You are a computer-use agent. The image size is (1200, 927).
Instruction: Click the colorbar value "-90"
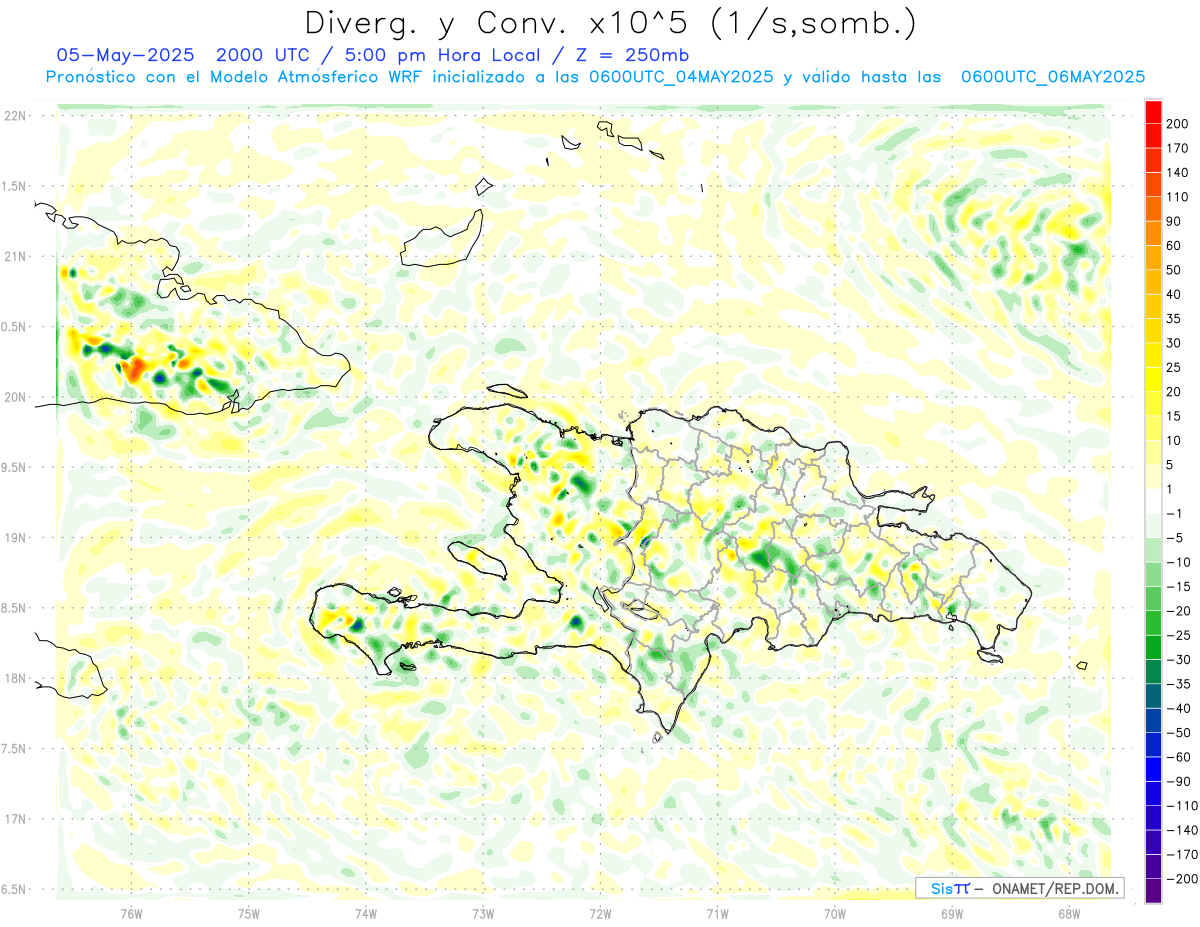pyautogui.click(x=1180, y=782)
